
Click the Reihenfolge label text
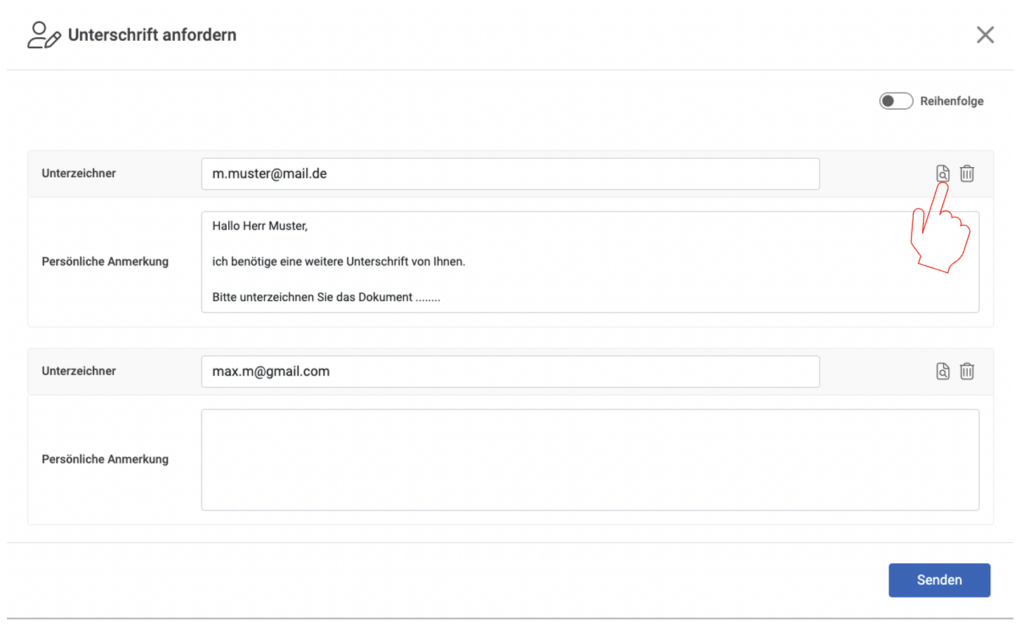point(952,101)
